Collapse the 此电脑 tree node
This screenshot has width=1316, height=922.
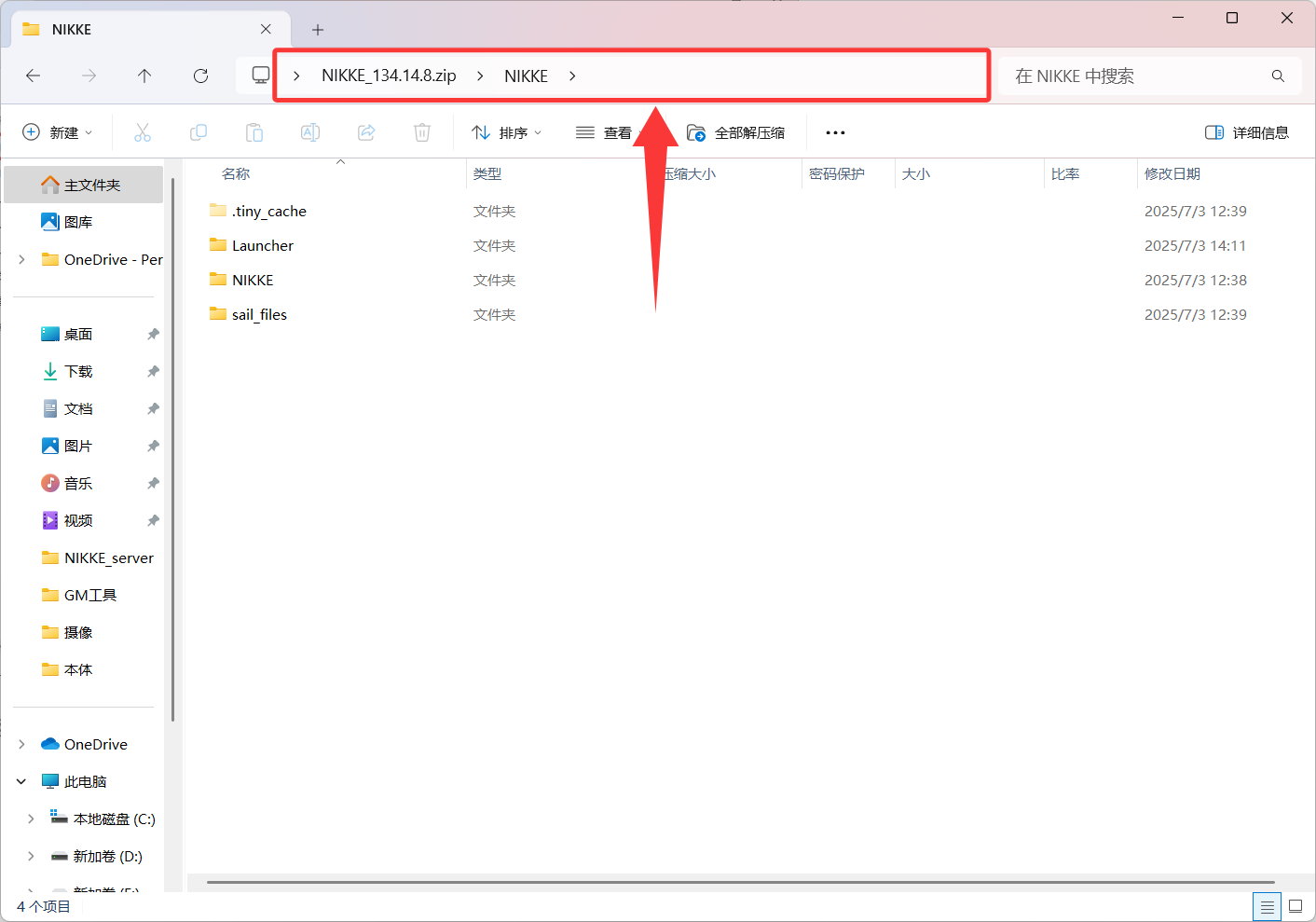(21, 781)
